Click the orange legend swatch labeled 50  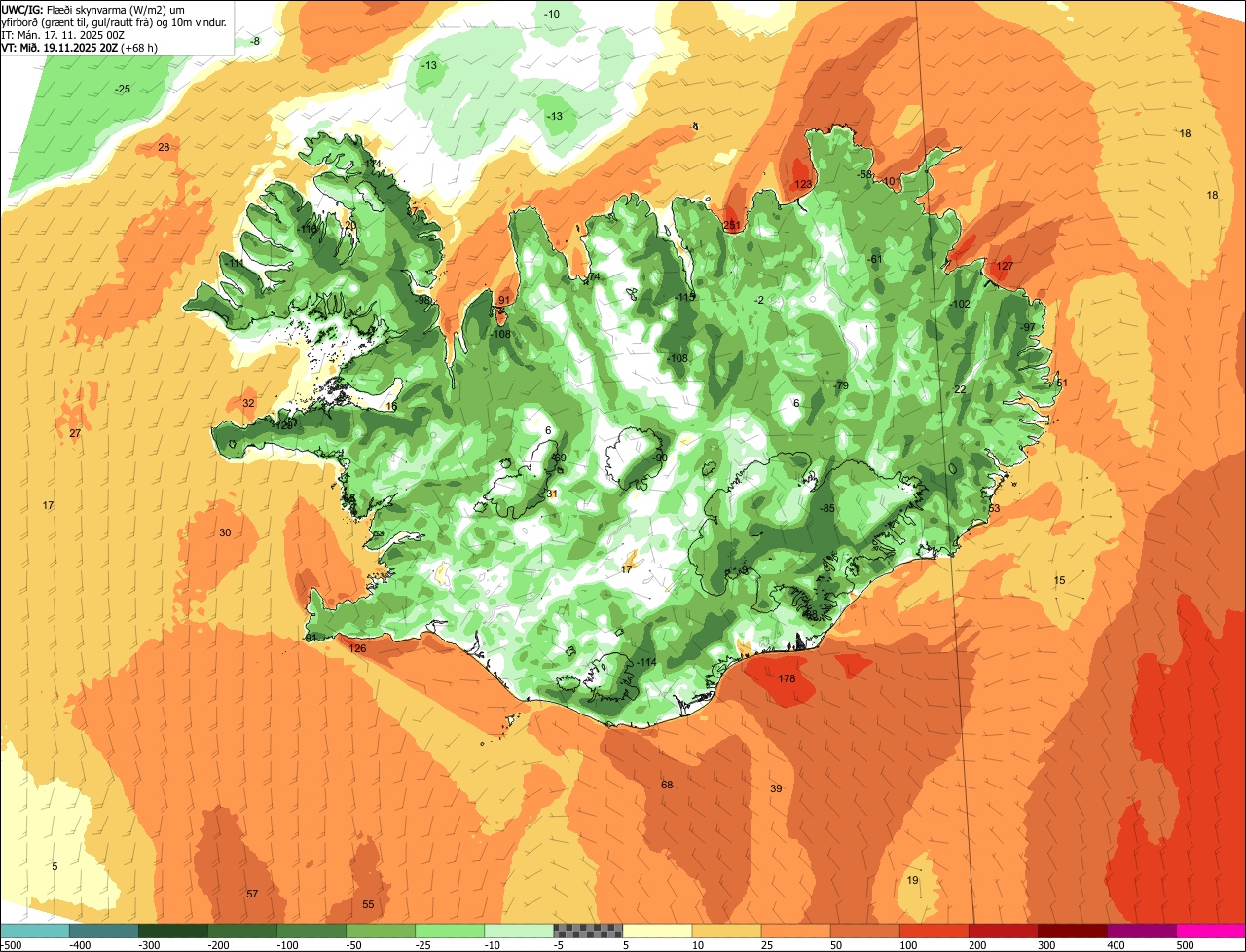pyautogui.click(x=864, y=930)
